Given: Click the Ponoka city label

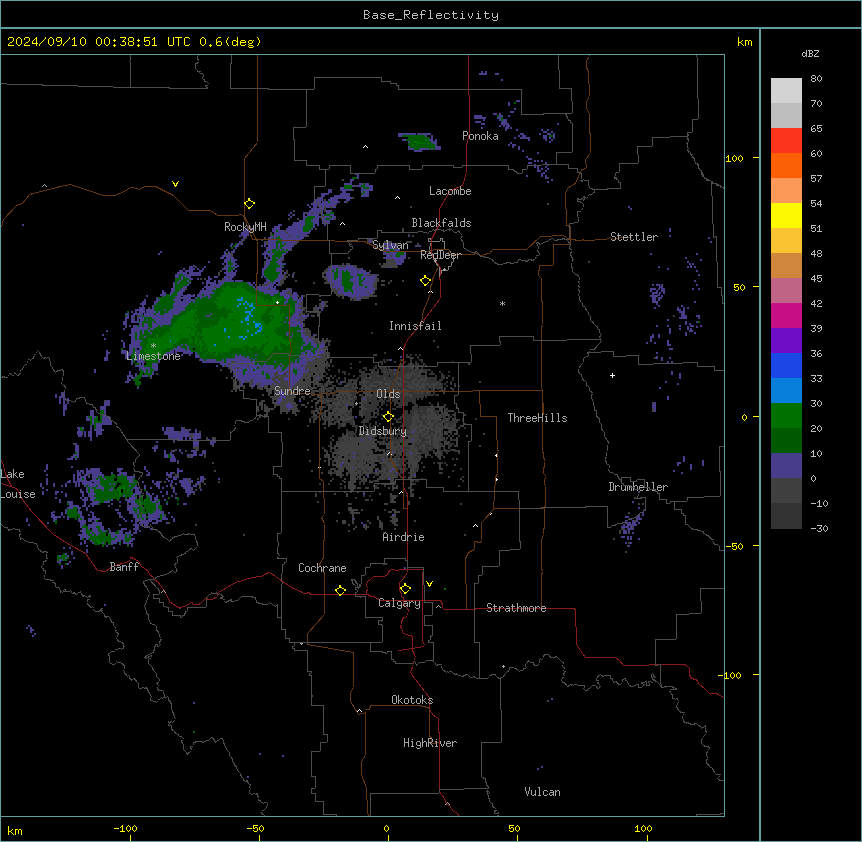Looking at the screenshot, I should click(x=480, y=136).
